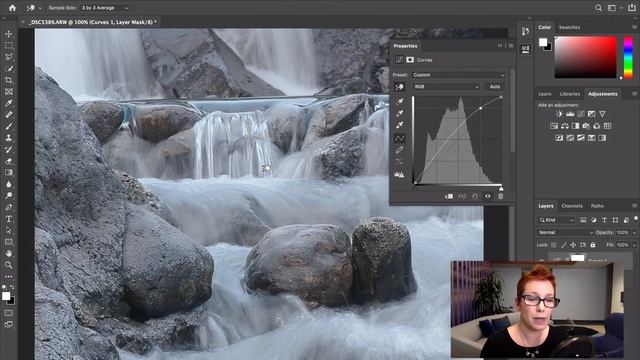Select the Eraser tool

point(9,161)
